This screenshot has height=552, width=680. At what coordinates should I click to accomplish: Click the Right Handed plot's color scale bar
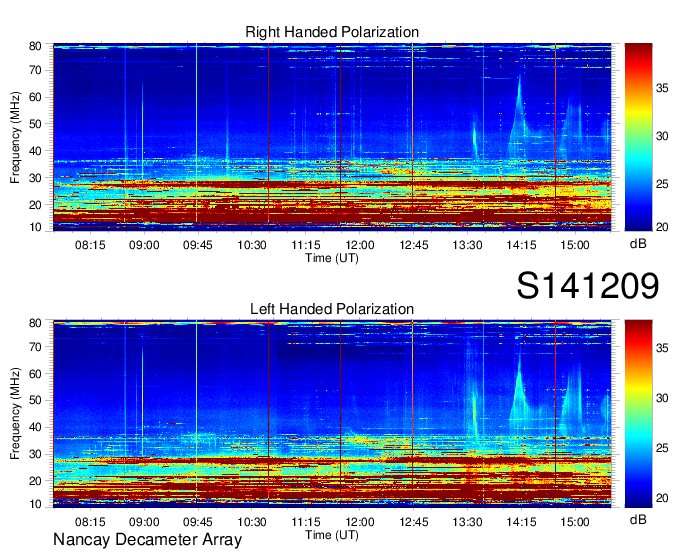[x=638, y=137]
